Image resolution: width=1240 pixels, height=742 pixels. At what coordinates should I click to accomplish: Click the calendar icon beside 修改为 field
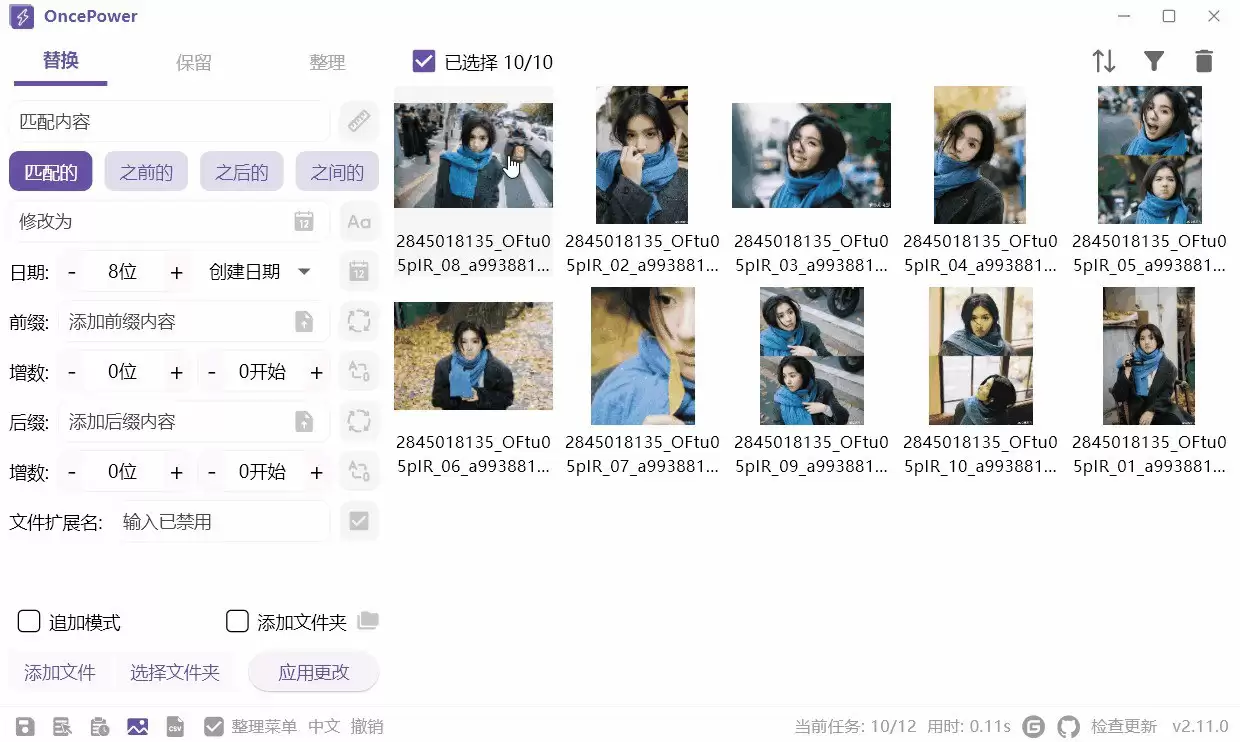(305, 222)
